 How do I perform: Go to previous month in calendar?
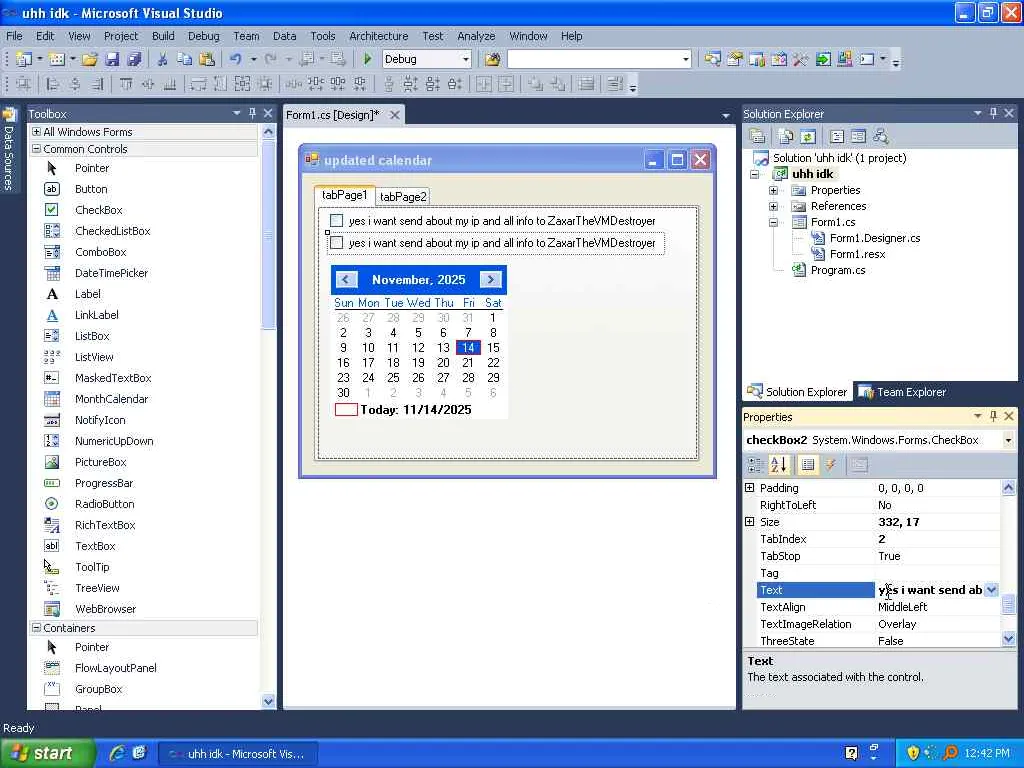(346, 280)
